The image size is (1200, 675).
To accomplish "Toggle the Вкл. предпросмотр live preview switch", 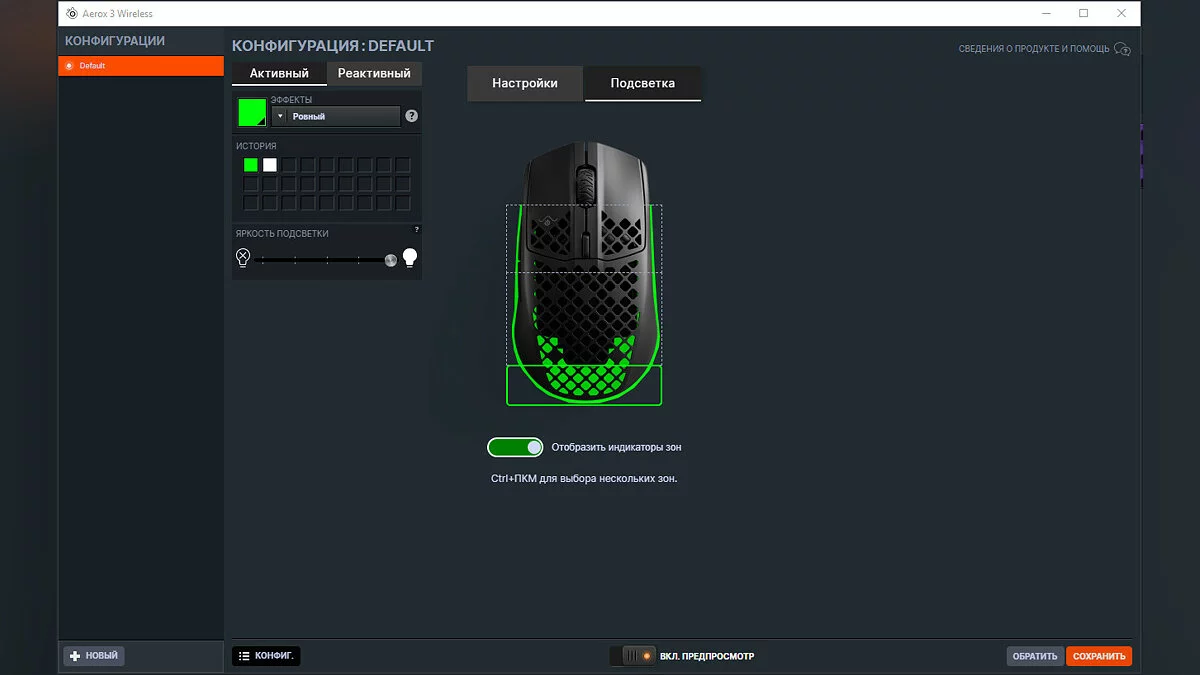I will click(x=632, y=656).
